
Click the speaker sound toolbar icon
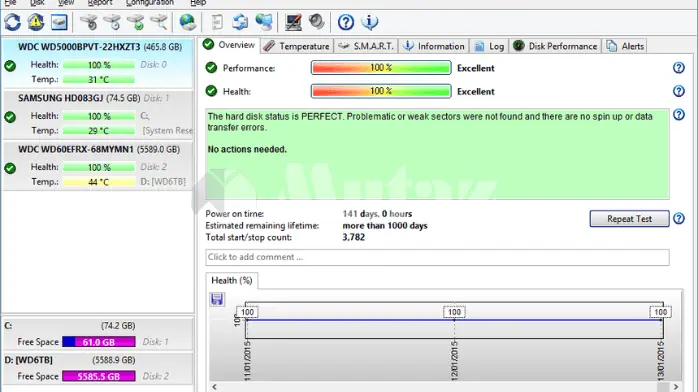pyautogui.click(x=317, y=22)
